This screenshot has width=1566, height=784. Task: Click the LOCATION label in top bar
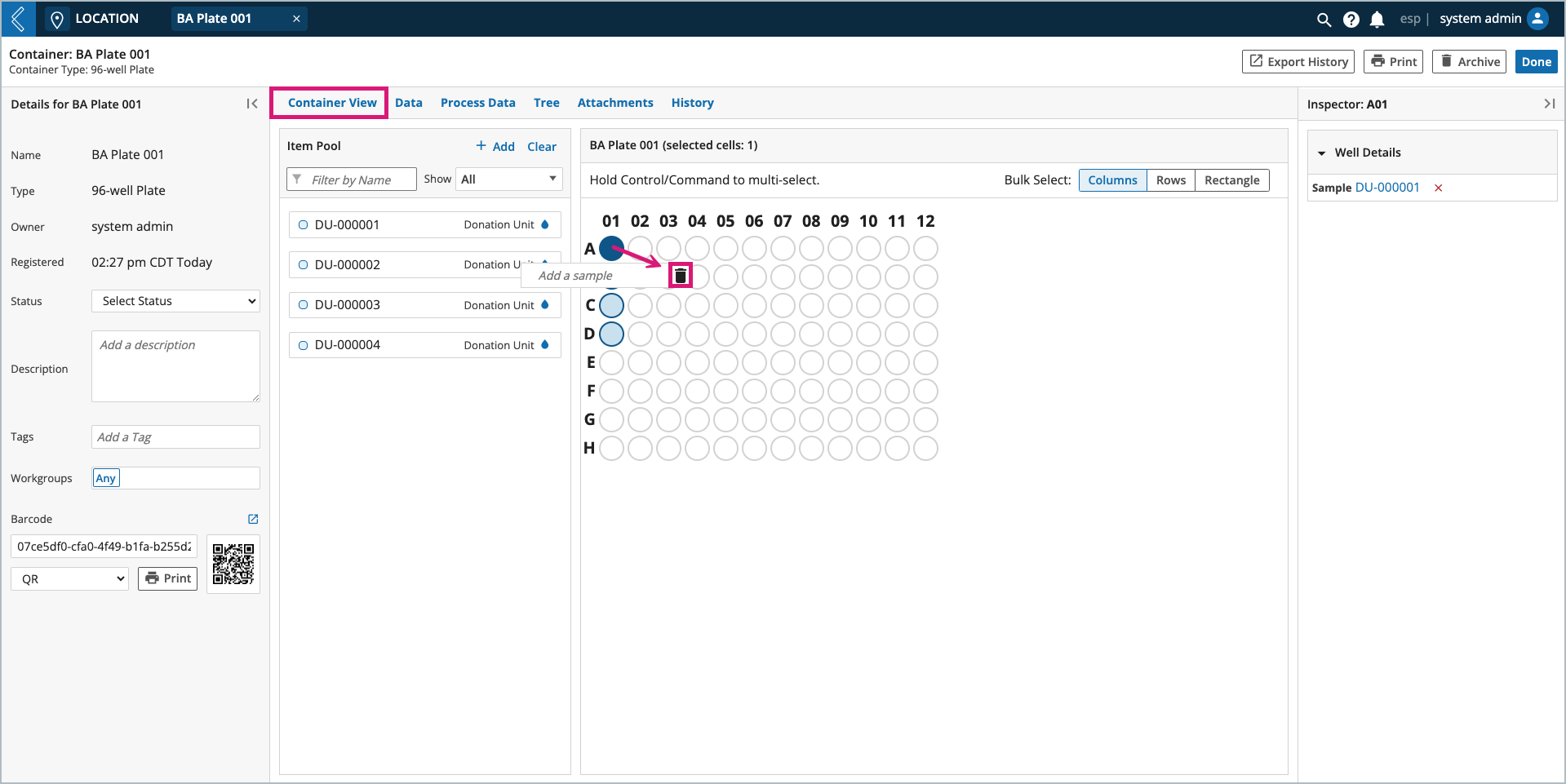[107, 19]
